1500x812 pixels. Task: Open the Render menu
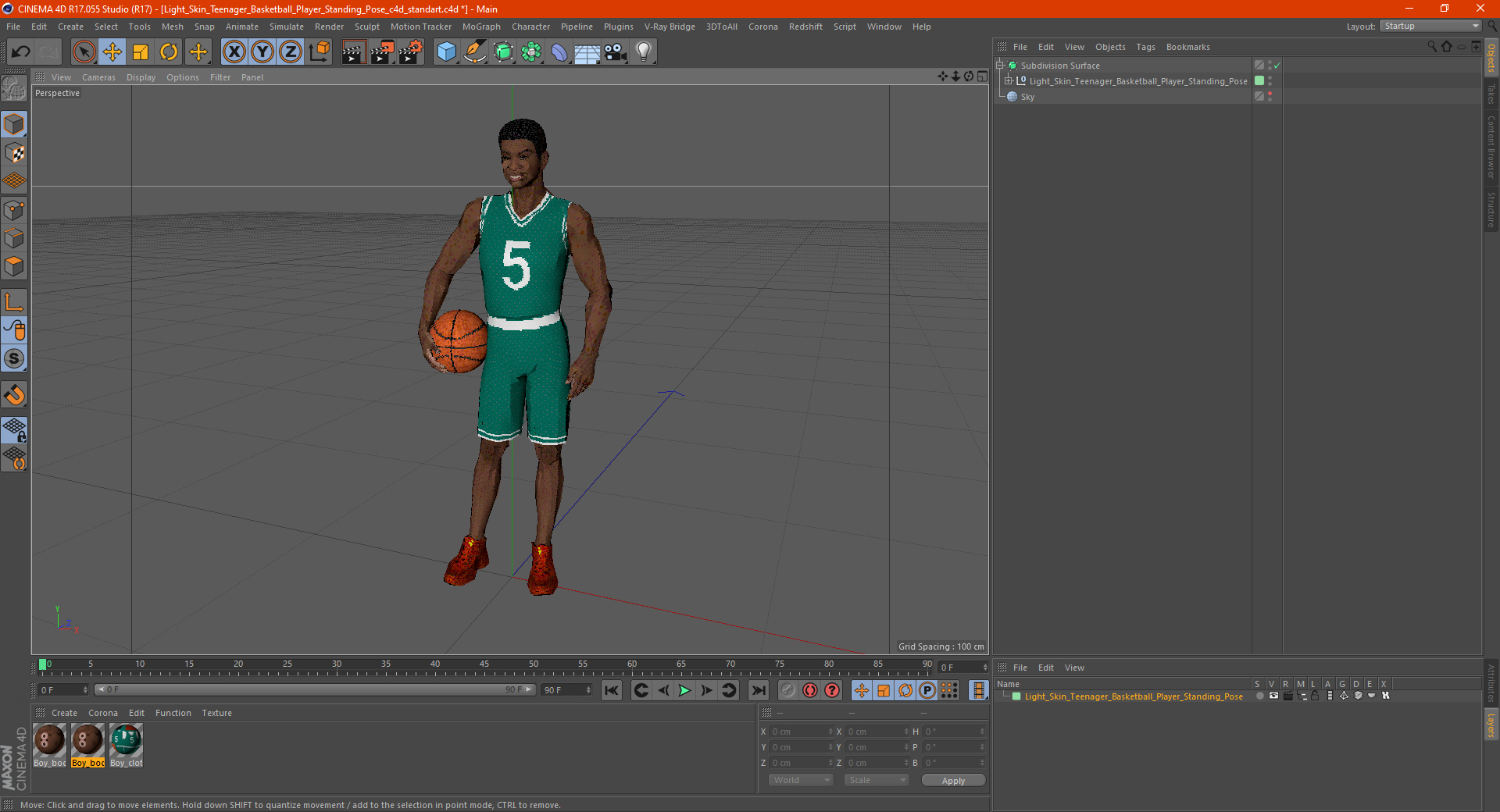click(329, 27)
